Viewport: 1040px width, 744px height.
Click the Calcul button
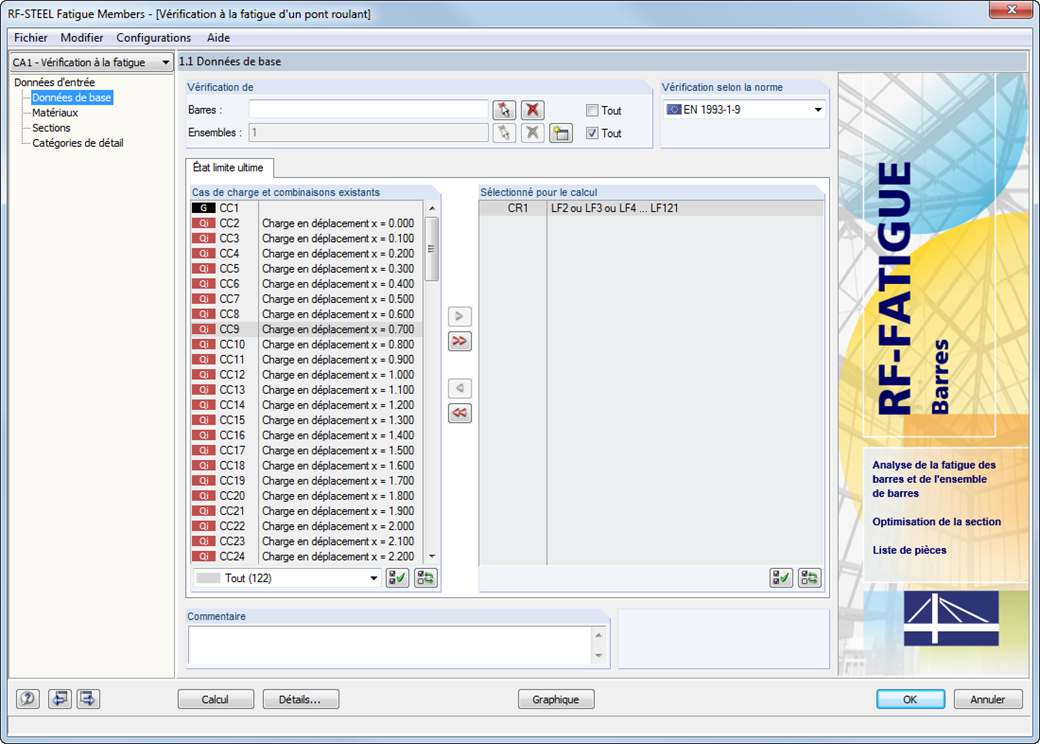(216, 700)
